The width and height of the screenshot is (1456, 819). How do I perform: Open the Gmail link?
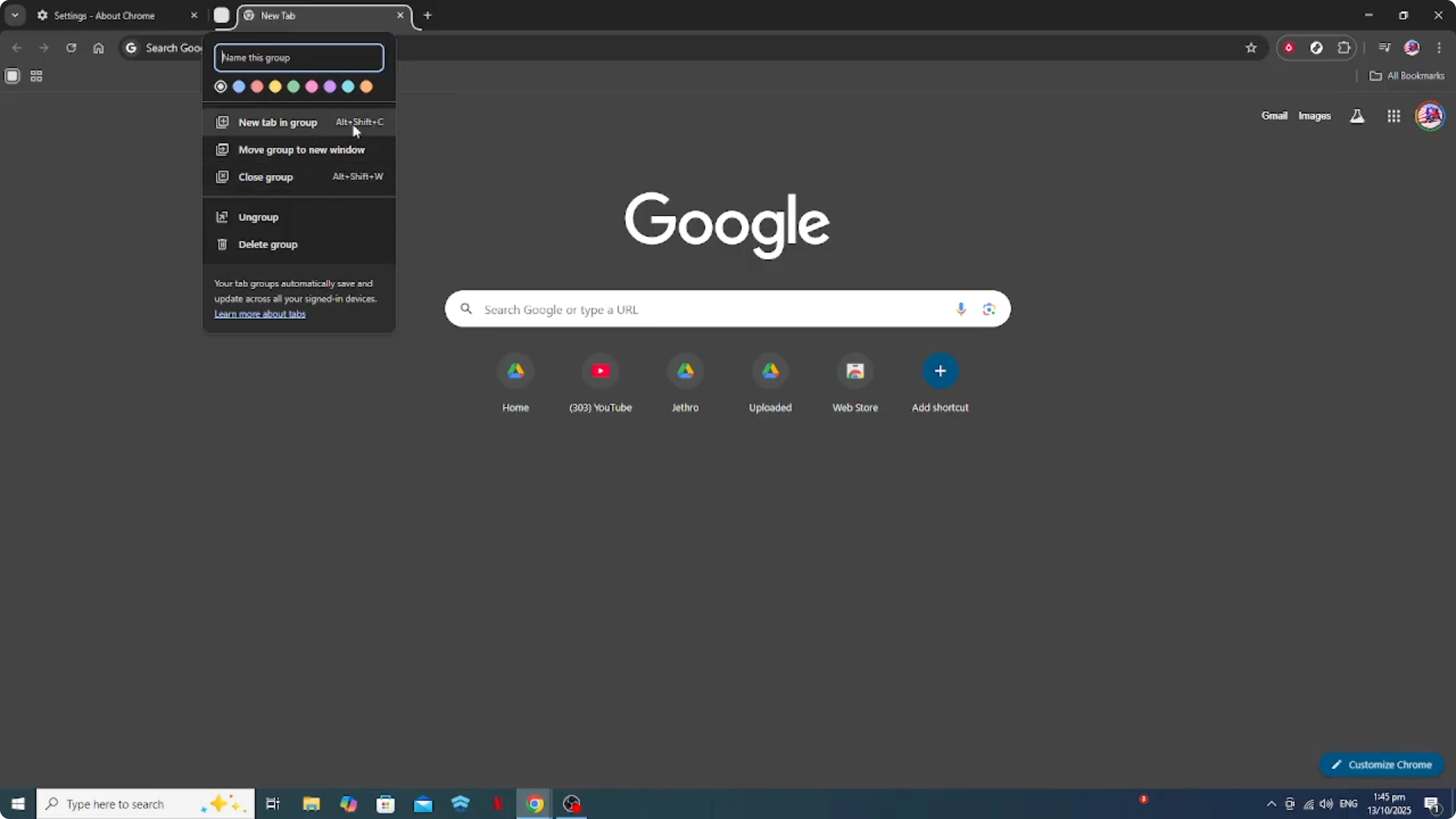1274,116
